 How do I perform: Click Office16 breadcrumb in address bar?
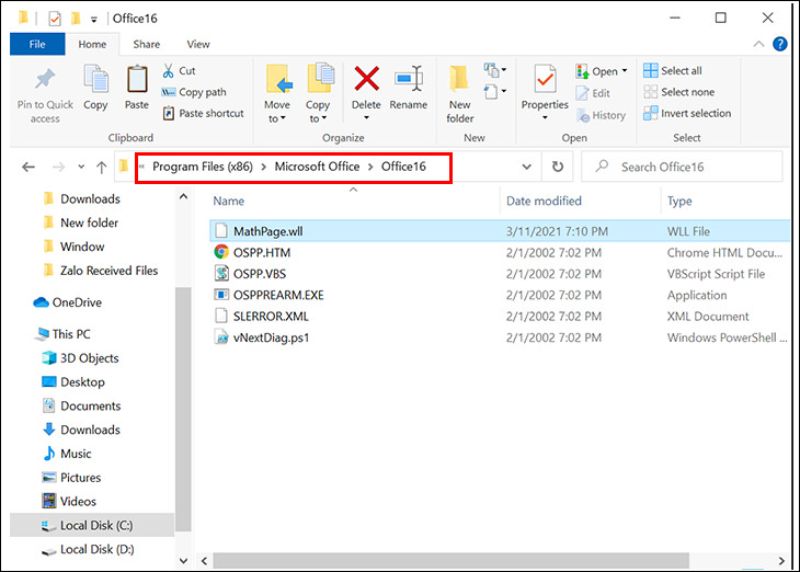tap(403, 166)
